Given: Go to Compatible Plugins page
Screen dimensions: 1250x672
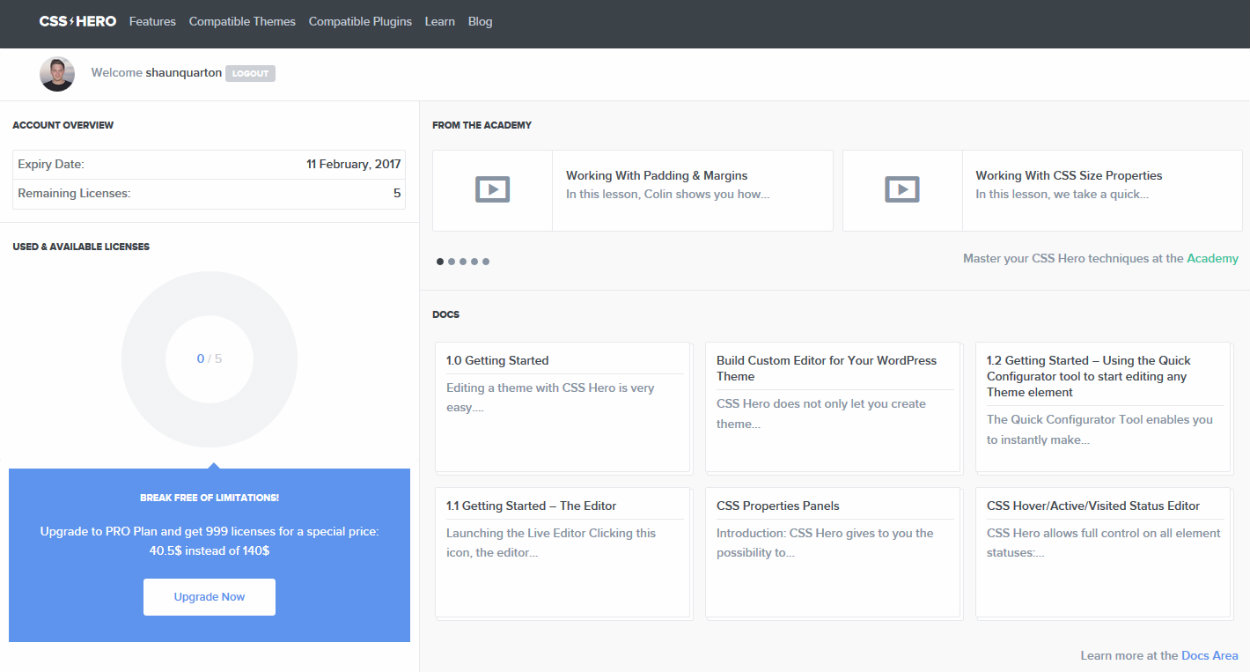Looking at the screenshot, I should coord(360,21).
